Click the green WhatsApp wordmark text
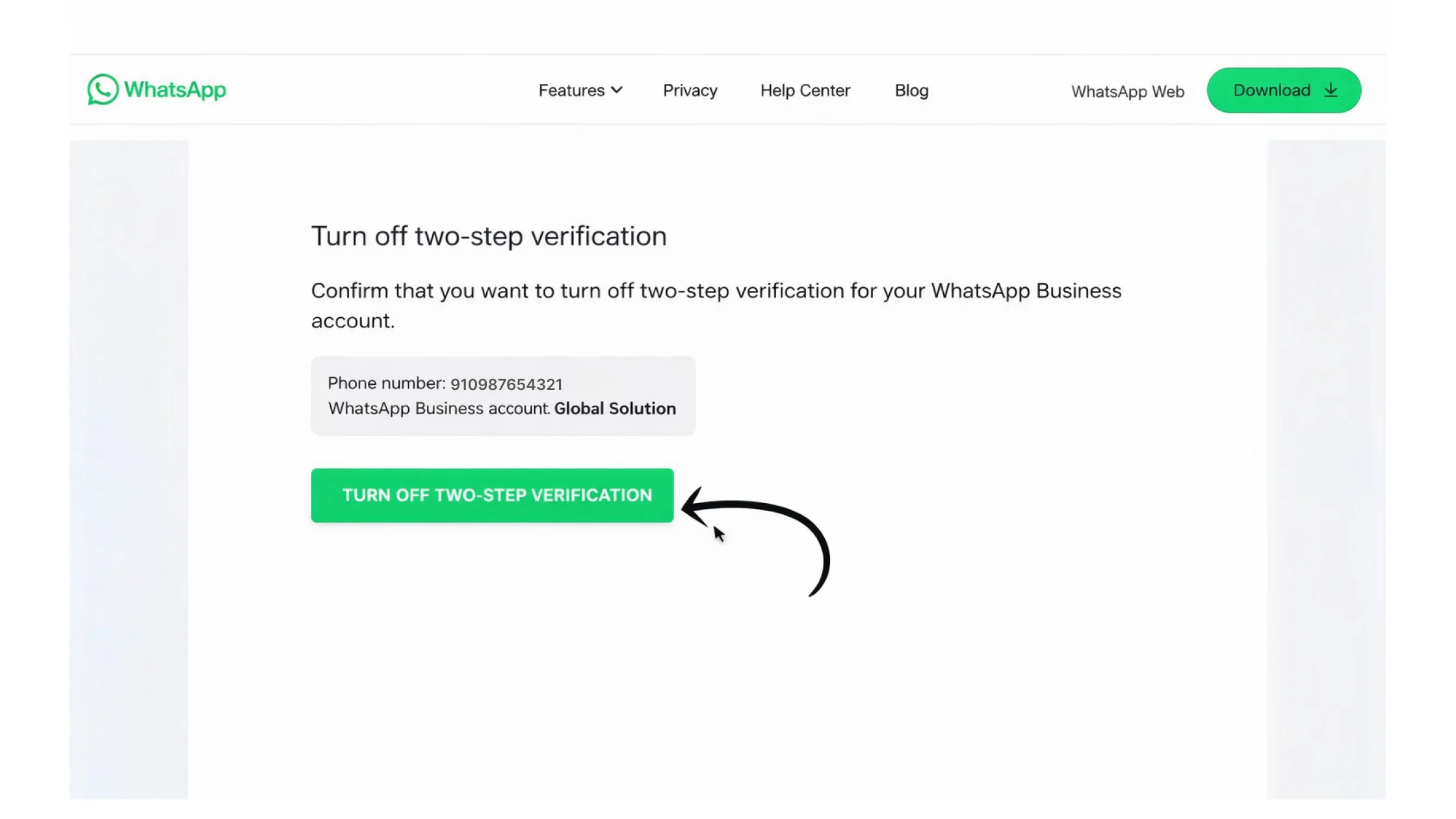The height and width of the screenshot is (819, 1456). click(x=175, y=90)
